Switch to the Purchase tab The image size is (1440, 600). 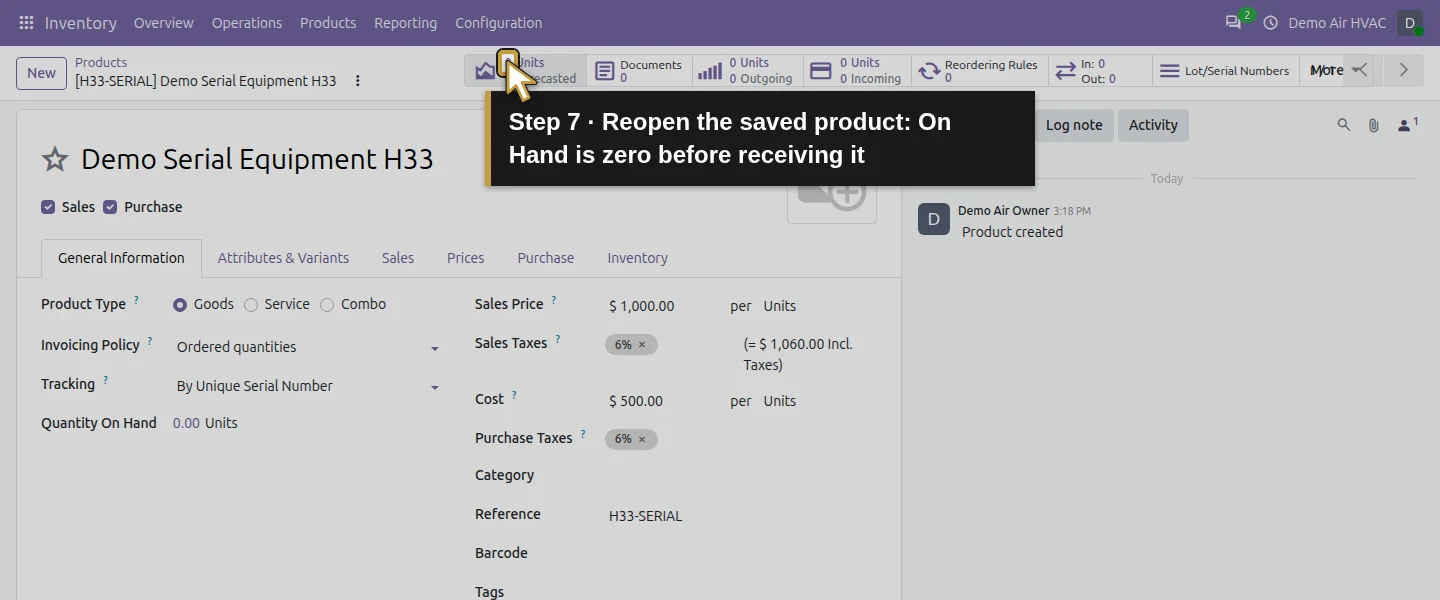pyautogui.click(x=546, y=258)
